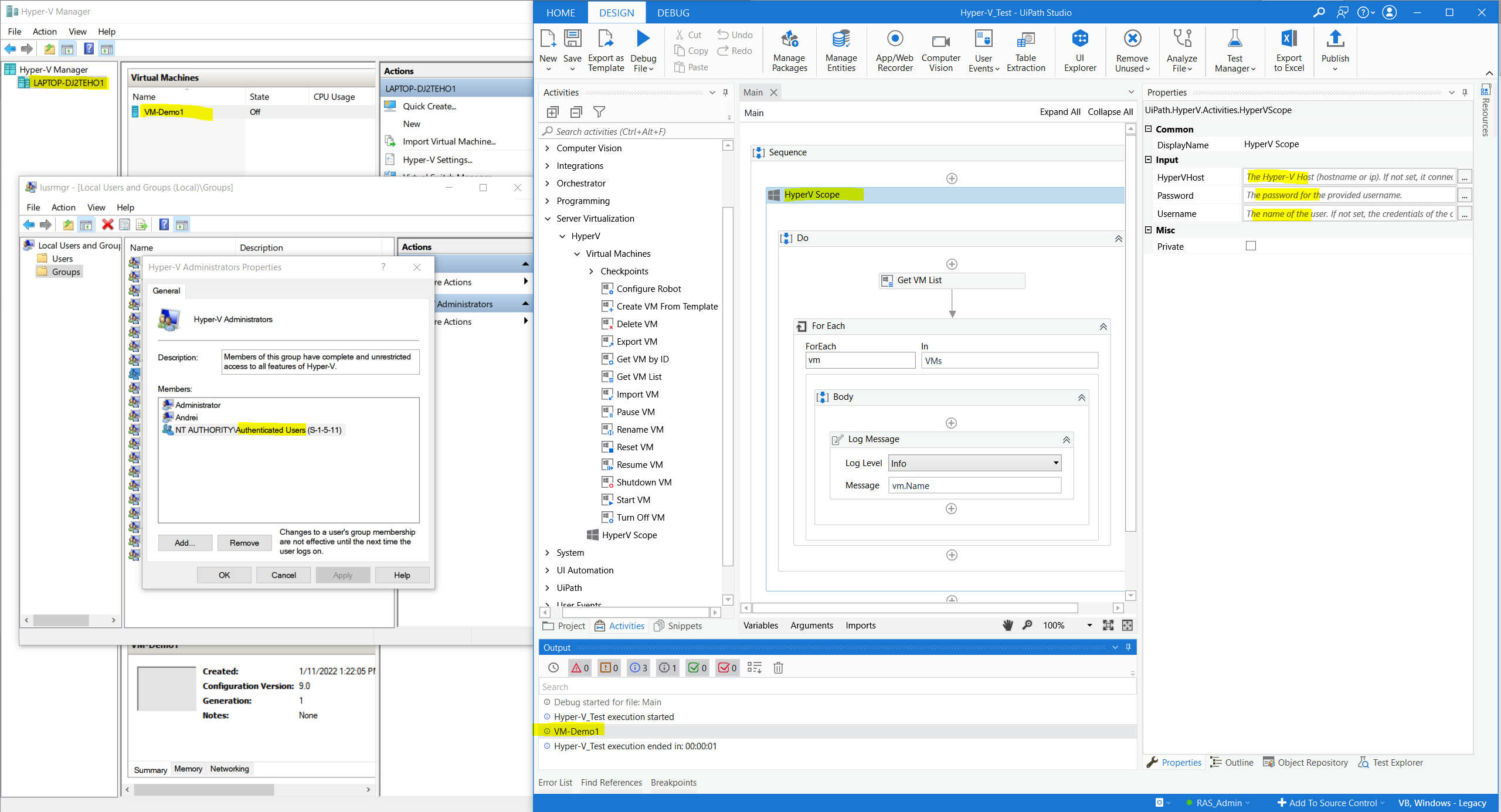Screen dimensions: 1501x812
Task: Click OK in Hyper-V Administrators Properties
Action: point(224,575)
